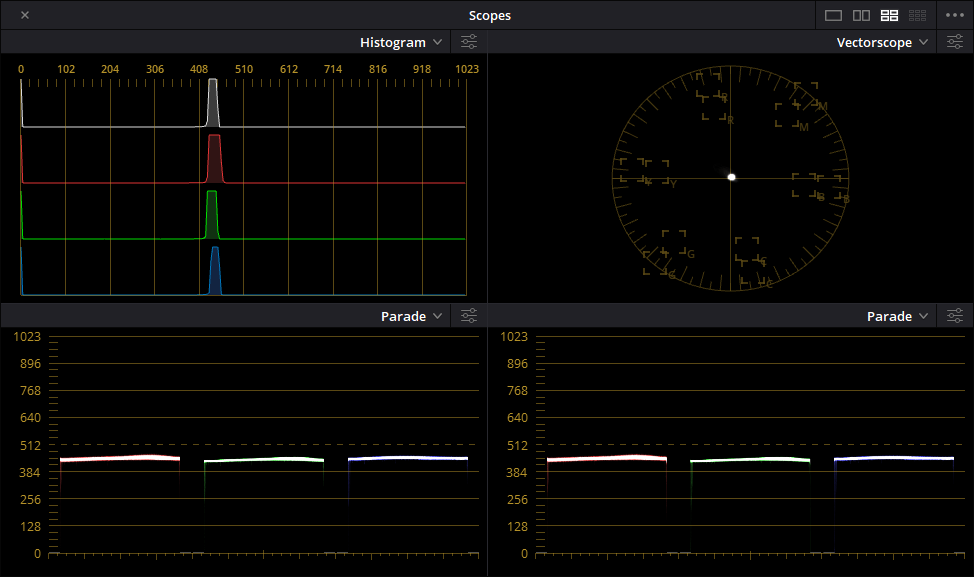Click the white luminance histogram peak
The height and width of the screenshot is (577, 974).
(213, 102)
